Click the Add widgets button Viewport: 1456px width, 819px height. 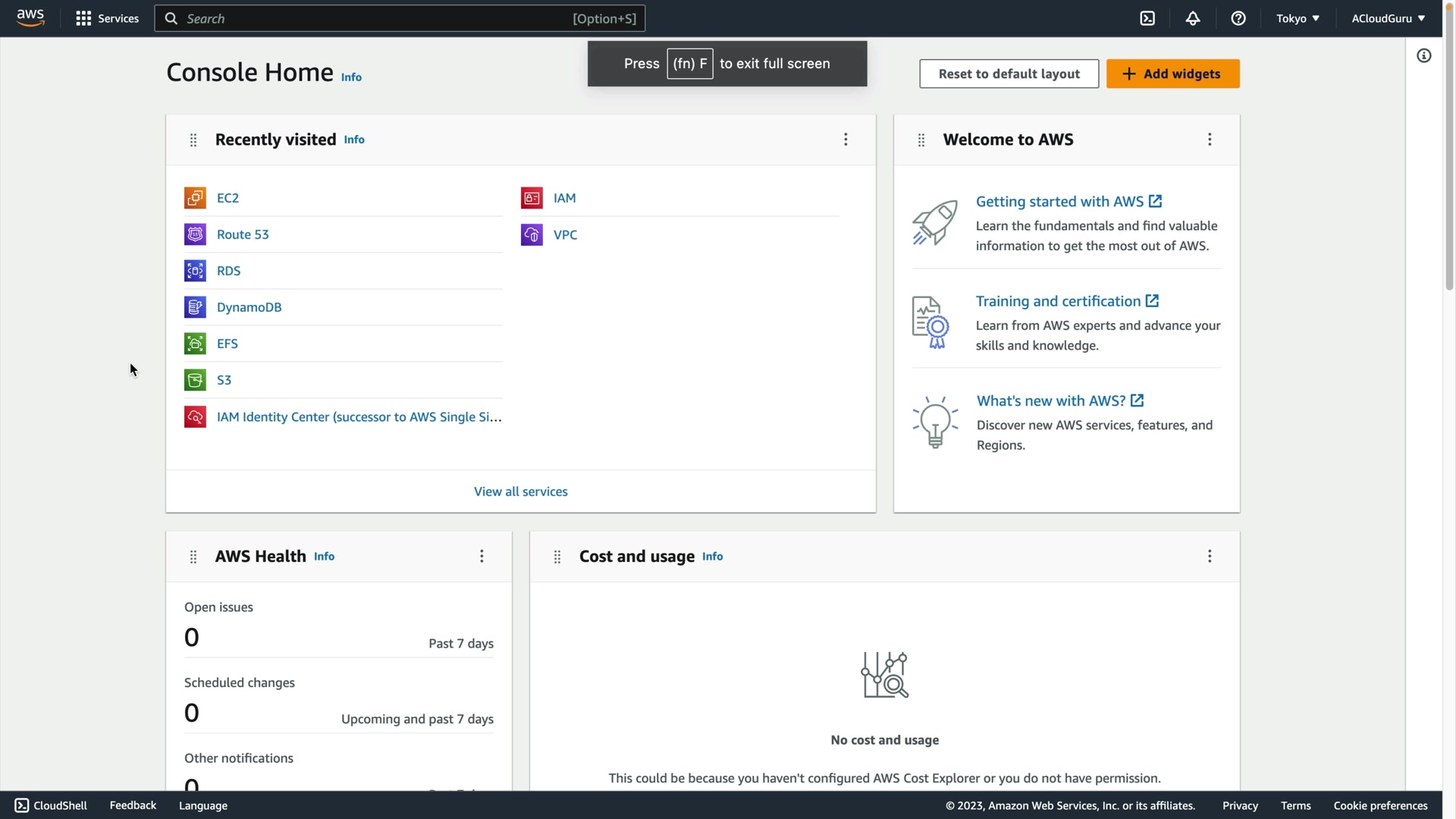pos(1172,74)
